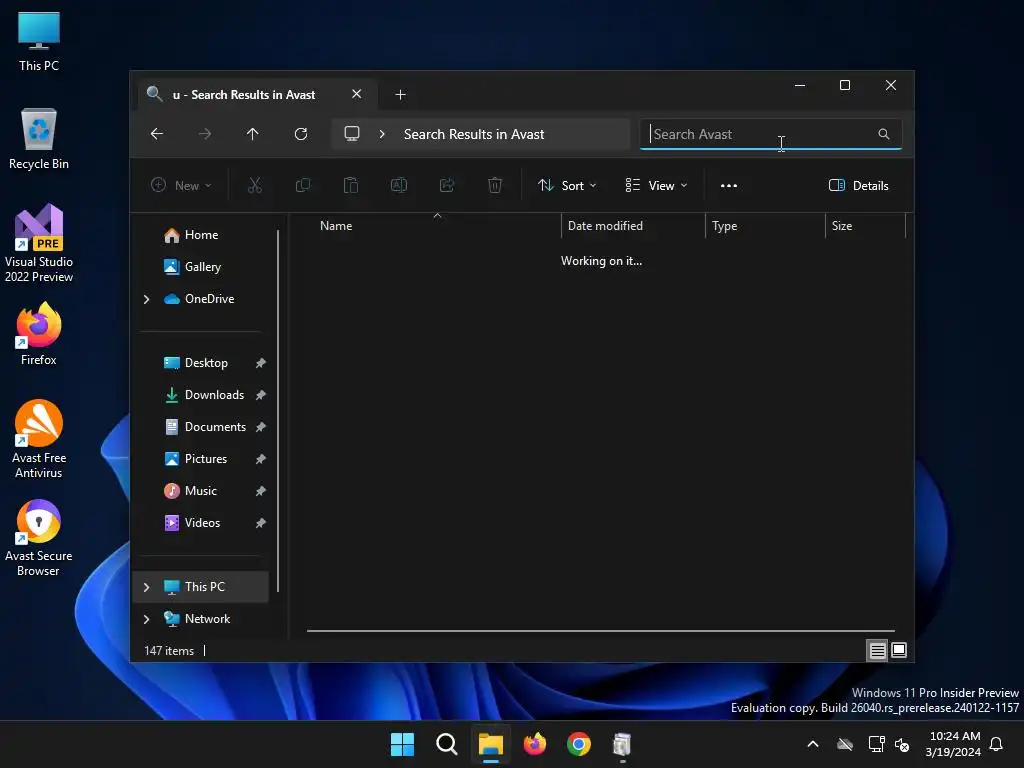Select Avast Secure Browser desktop shortcut
The height and width of the screenshot is (768, 1024).
[39, 538]
